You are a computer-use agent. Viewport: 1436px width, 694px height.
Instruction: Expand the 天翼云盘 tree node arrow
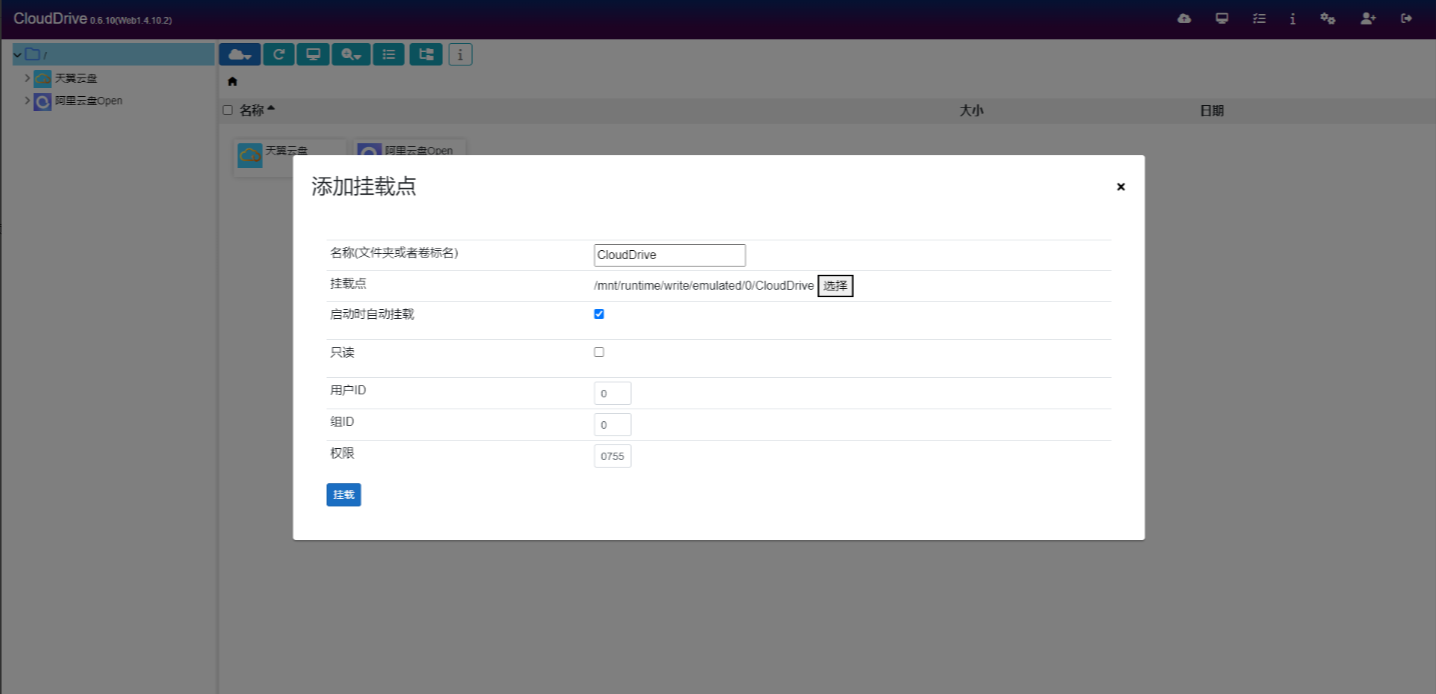point(27,78)
